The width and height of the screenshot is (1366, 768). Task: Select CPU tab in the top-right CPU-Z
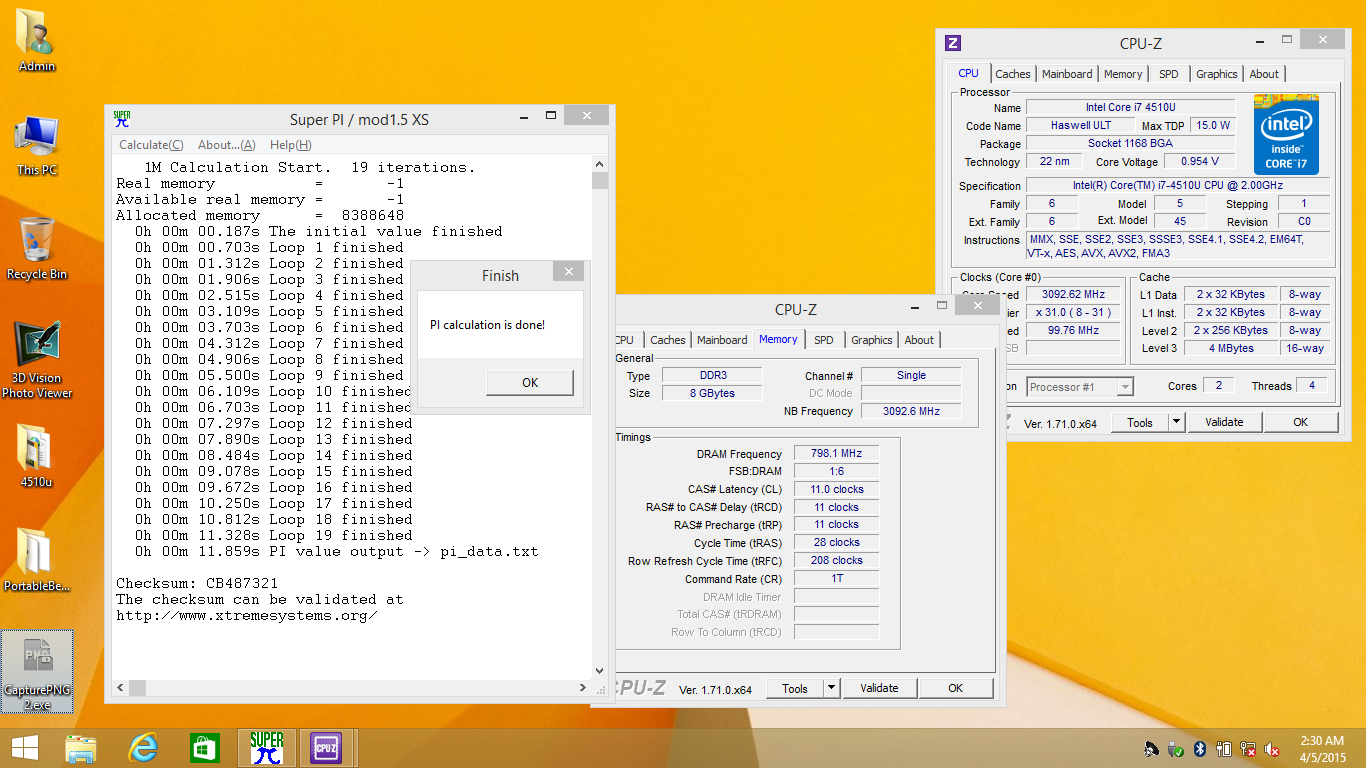(x=968, y=73)
